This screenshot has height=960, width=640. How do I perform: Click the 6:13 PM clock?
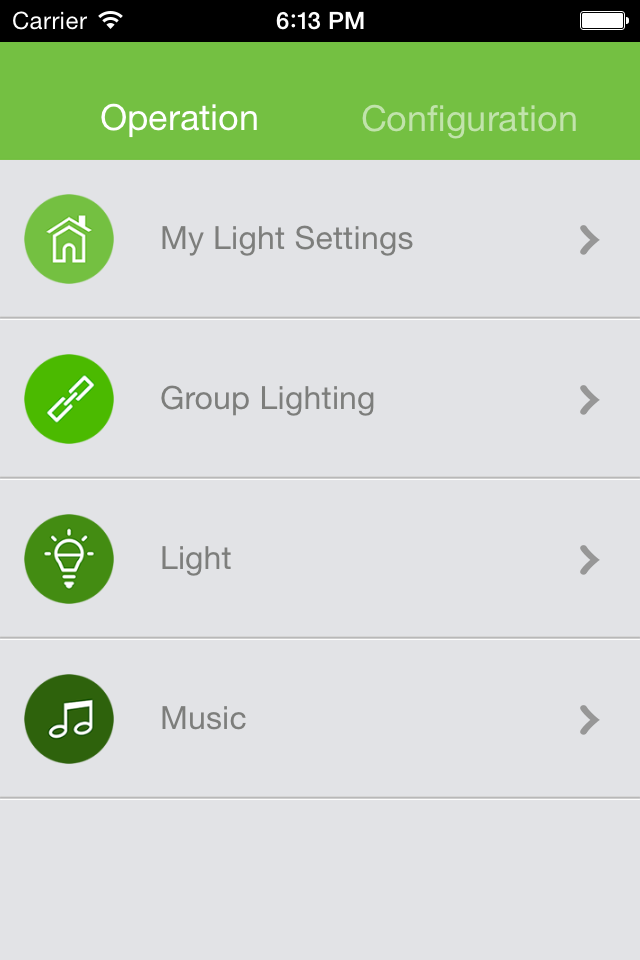click(x=320, y=20)
